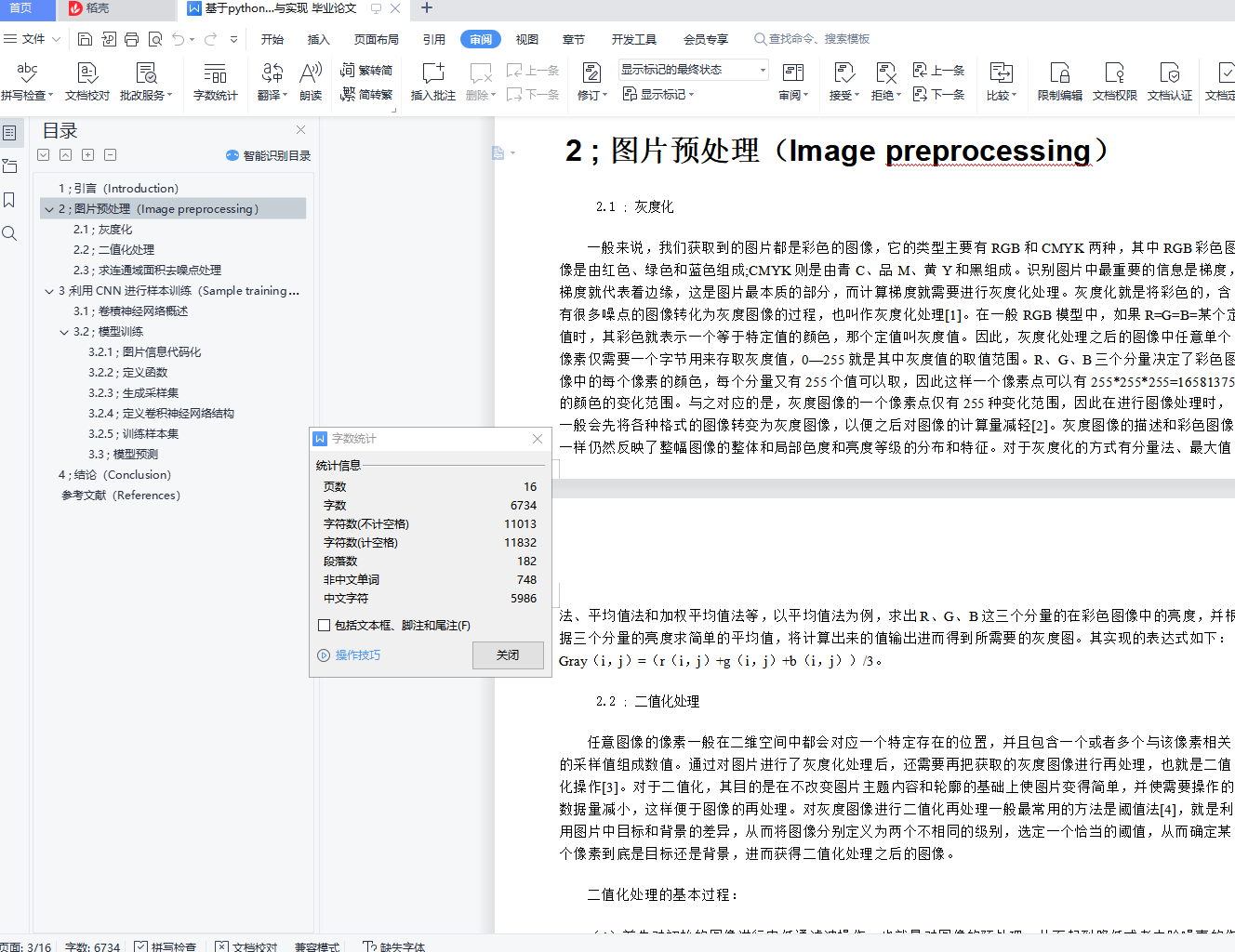The image size is (1235, 952).
Task: Open a new tab with the plus button
Action: (427, 8)
